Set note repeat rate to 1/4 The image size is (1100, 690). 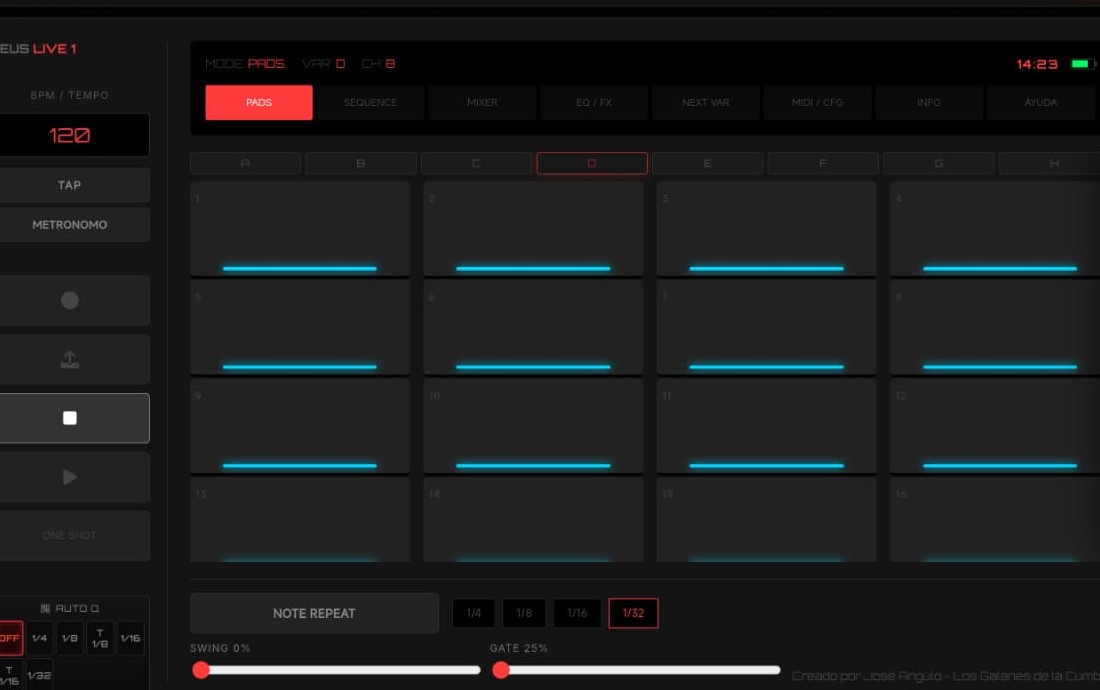(474, 613)
